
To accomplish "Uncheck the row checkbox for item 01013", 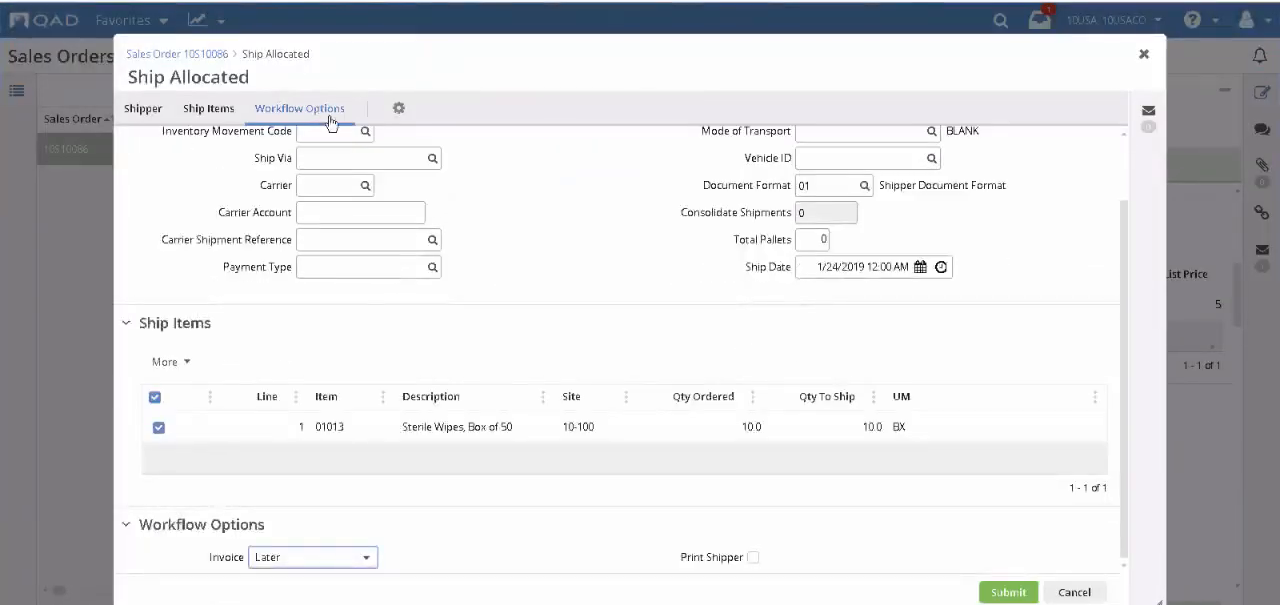I will click(158, 427).
